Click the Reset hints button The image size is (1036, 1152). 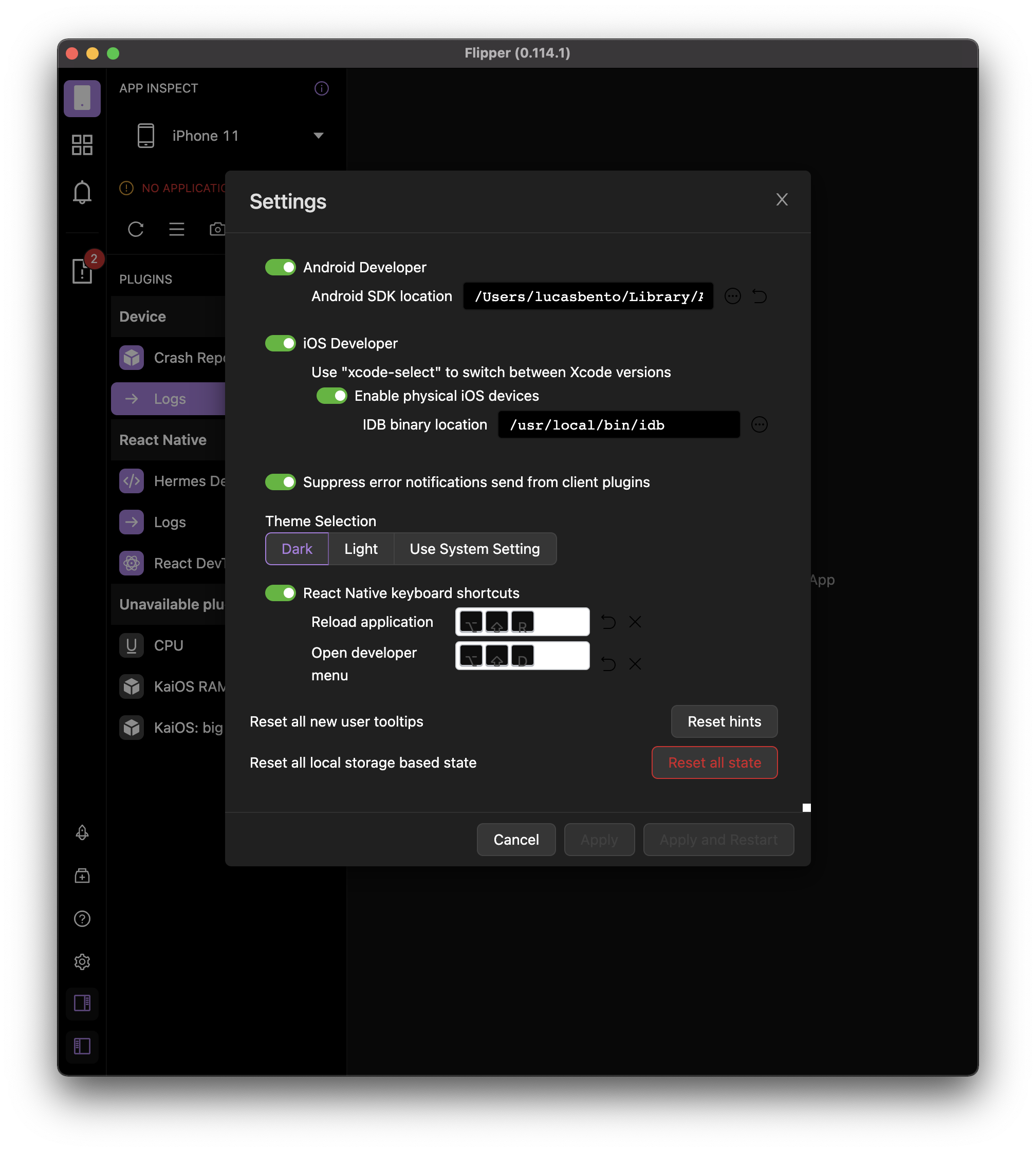[724, 721]
